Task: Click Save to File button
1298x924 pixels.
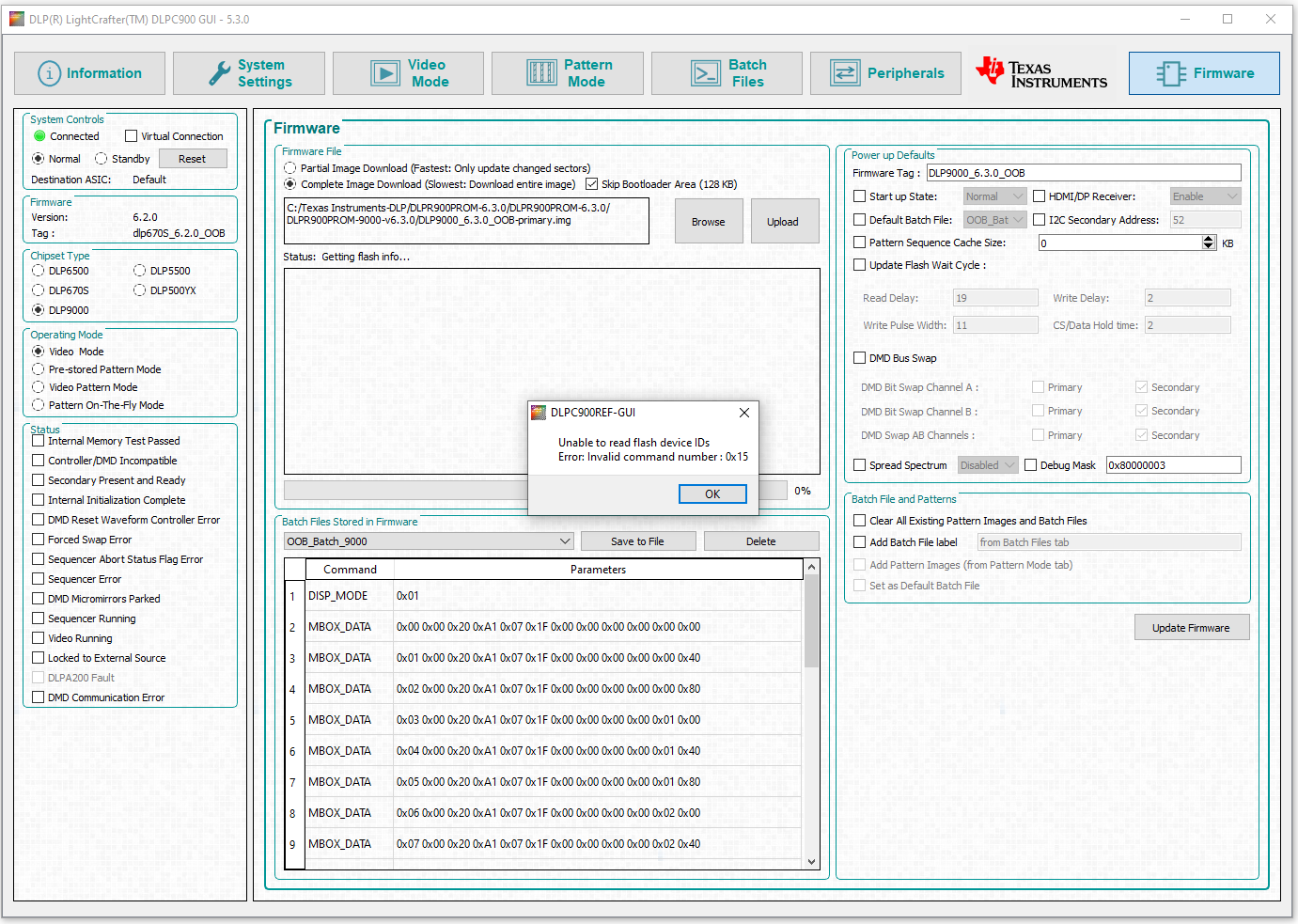Action: [638, 541]
